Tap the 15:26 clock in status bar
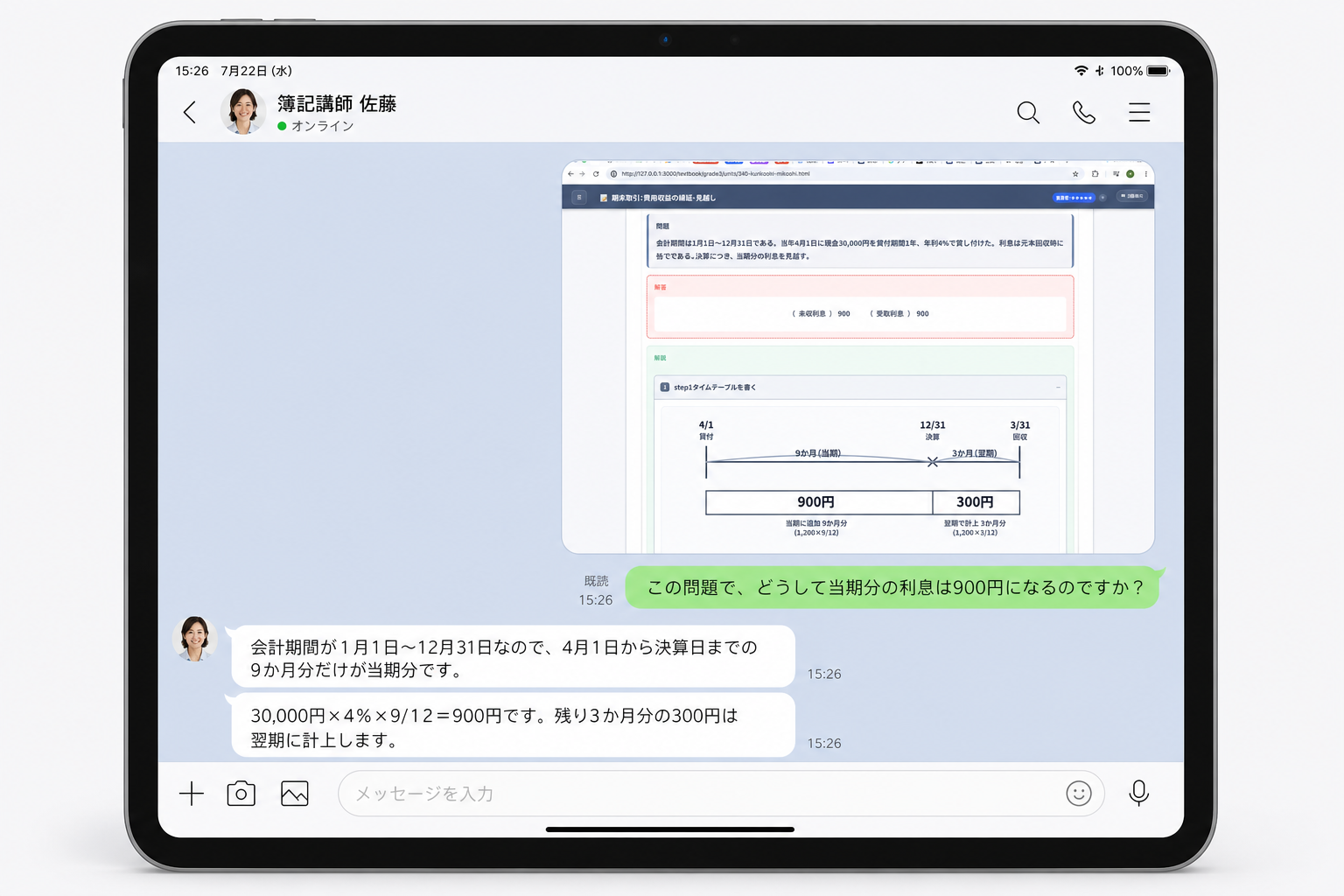Viewport: 1344px width, 896px height. pyautogui.click(x=192, y=71)
